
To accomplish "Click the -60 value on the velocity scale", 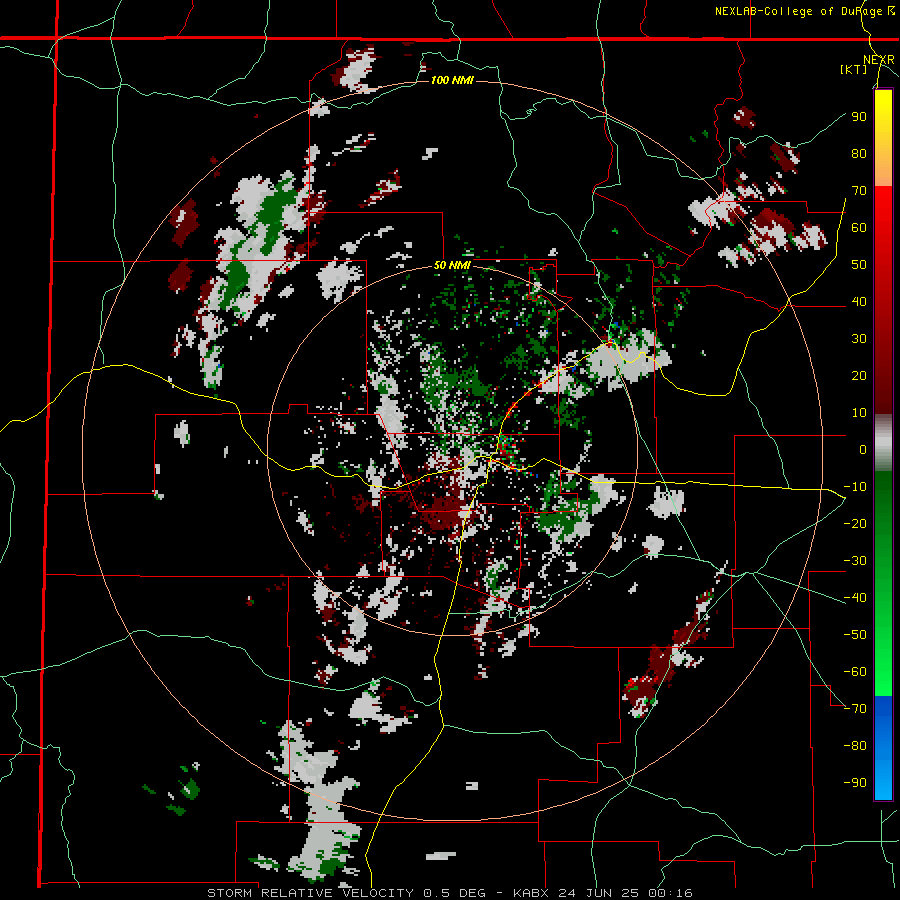I will 855,672.
